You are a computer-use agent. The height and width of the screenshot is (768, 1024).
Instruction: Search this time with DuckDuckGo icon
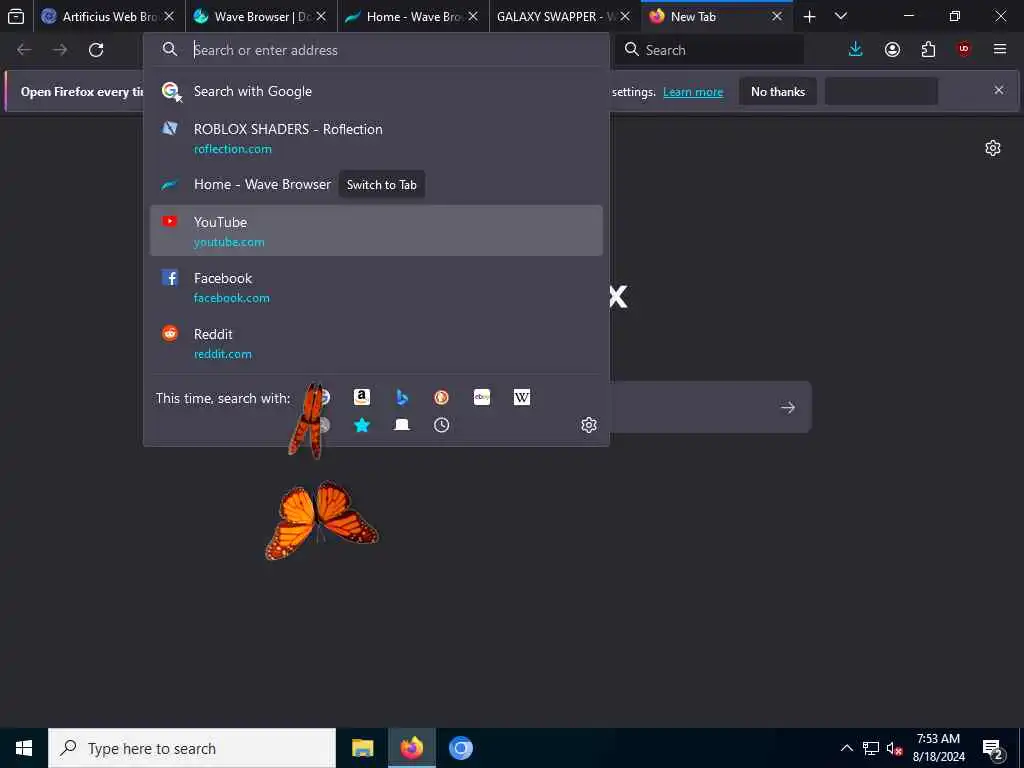pos(441,397)
